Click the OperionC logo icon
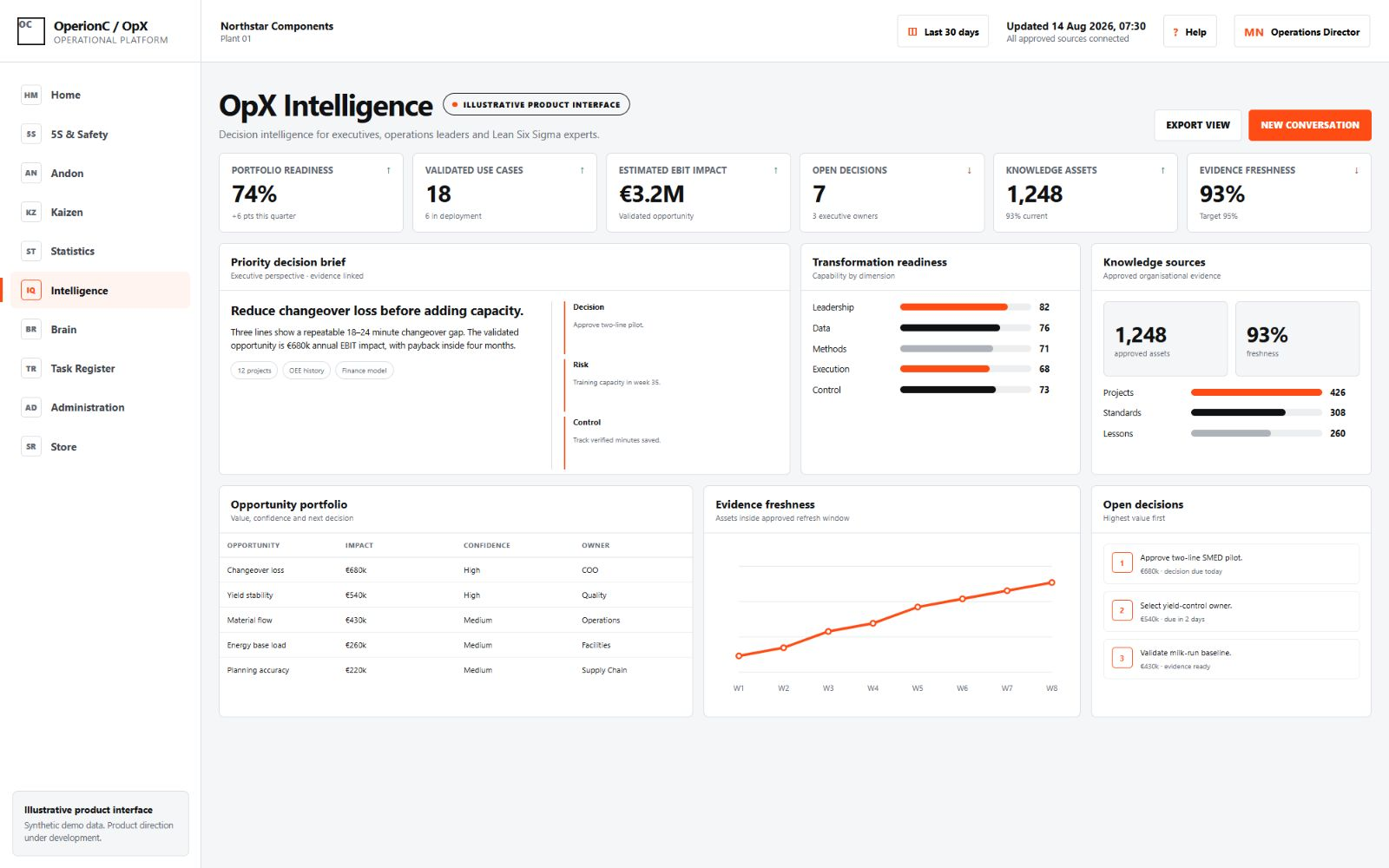Image resolution: width=1389 pixels, height=868 pixels. (31, 31)
